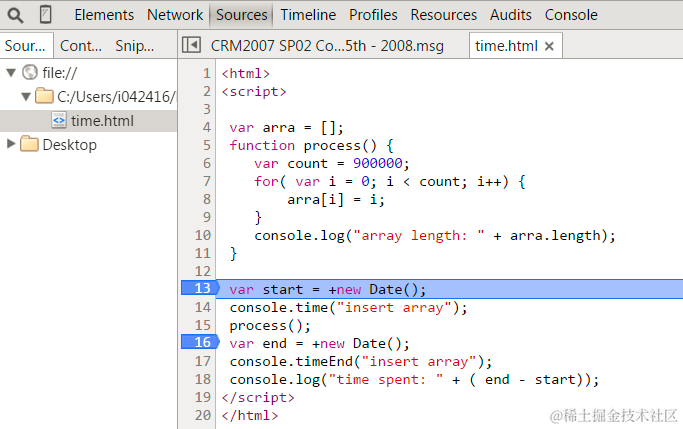This screenshot has height=429, width=683.
Task: Expand the Desktop folder
Action: coord(11,144)
